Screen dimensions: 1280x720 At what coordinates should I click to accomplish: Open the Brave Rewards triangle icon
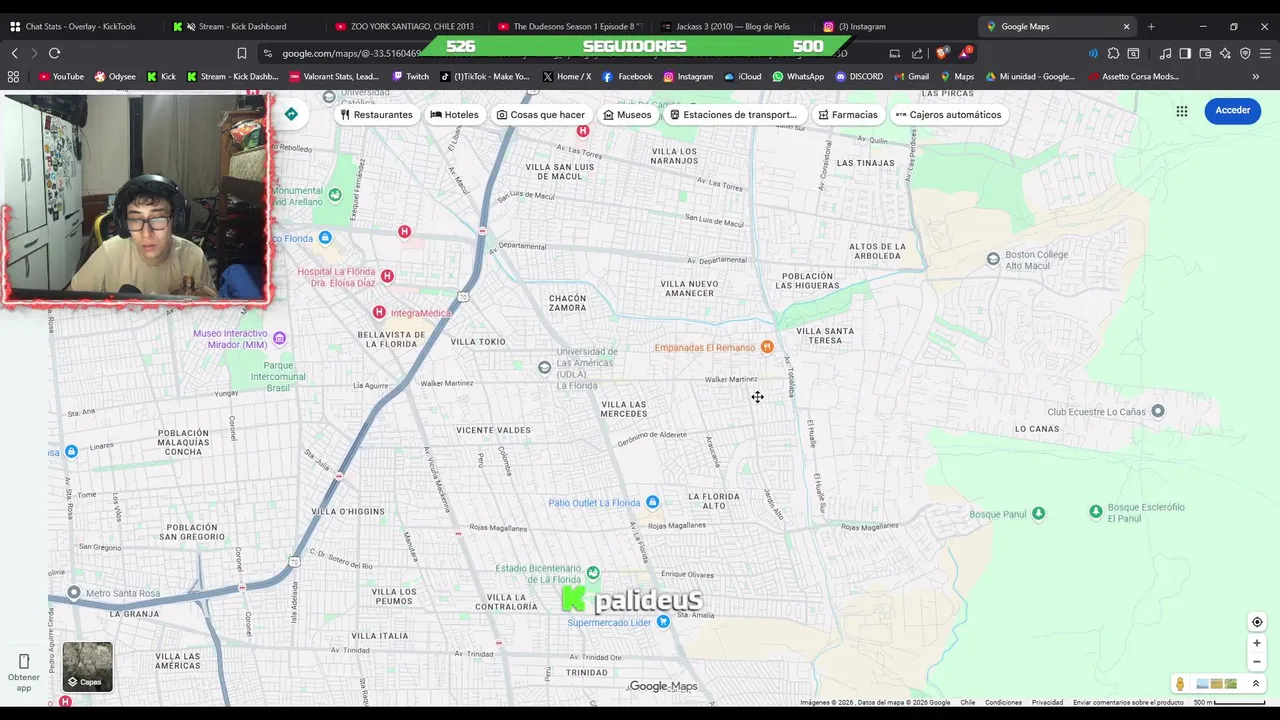(965, 53)
